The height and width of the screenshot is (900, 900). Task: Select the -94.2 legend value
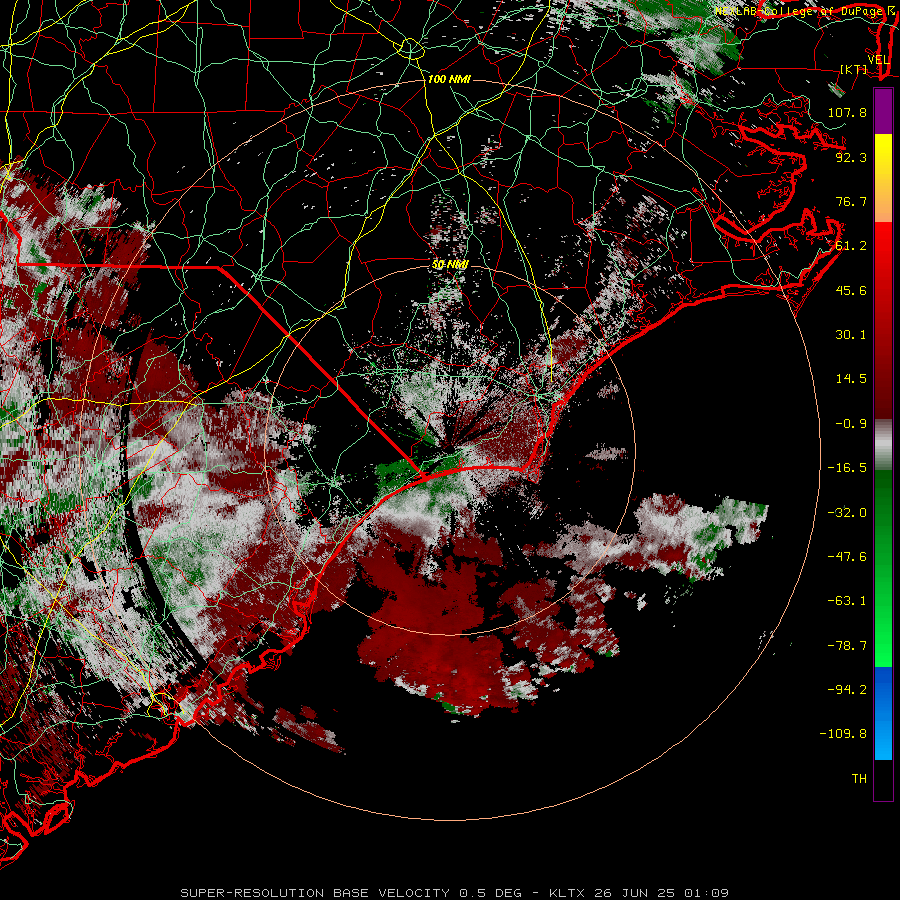(847, 690)
